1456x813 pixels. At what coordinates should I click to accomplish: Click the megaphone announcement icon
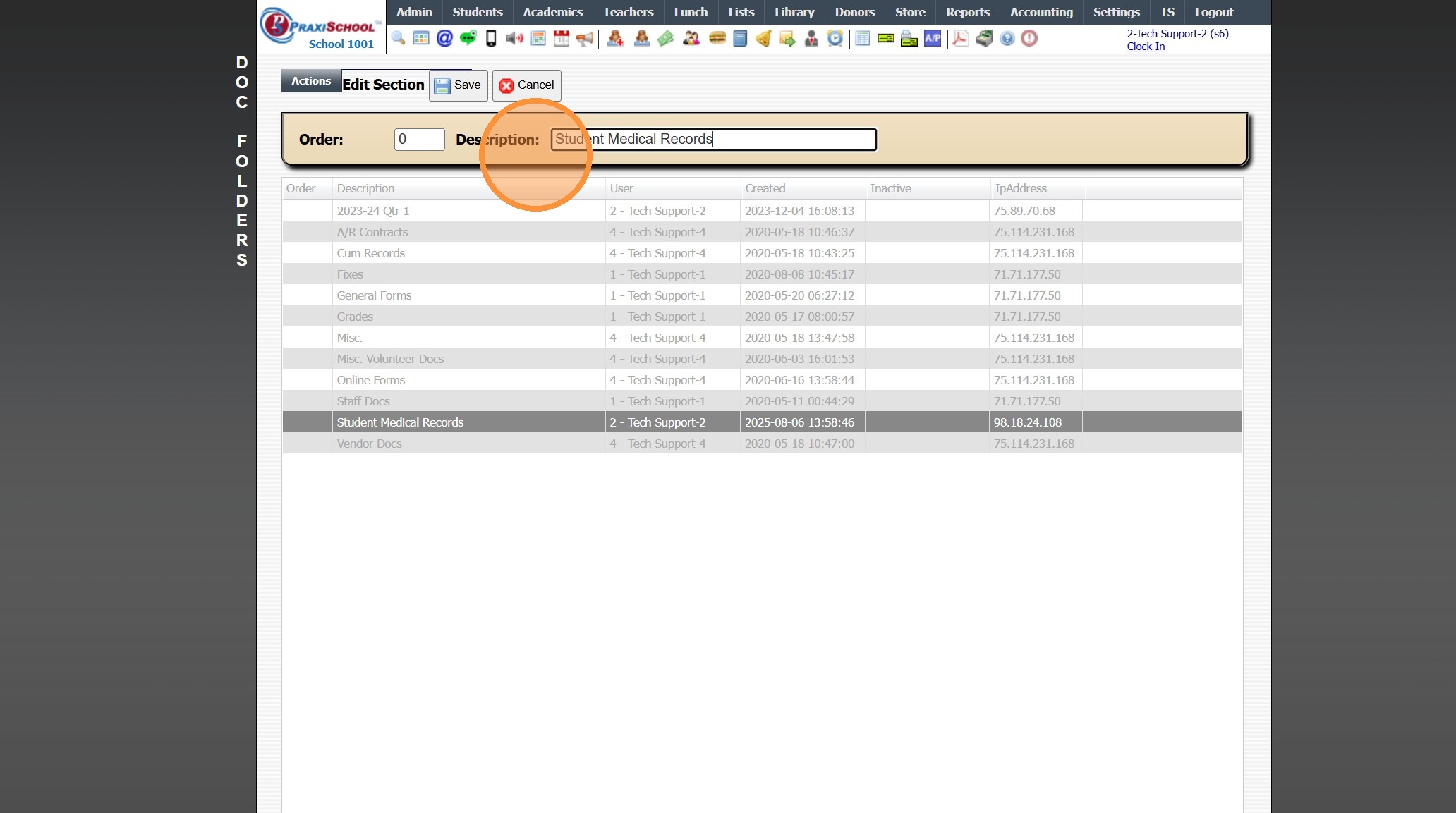(x=585, y=38)
